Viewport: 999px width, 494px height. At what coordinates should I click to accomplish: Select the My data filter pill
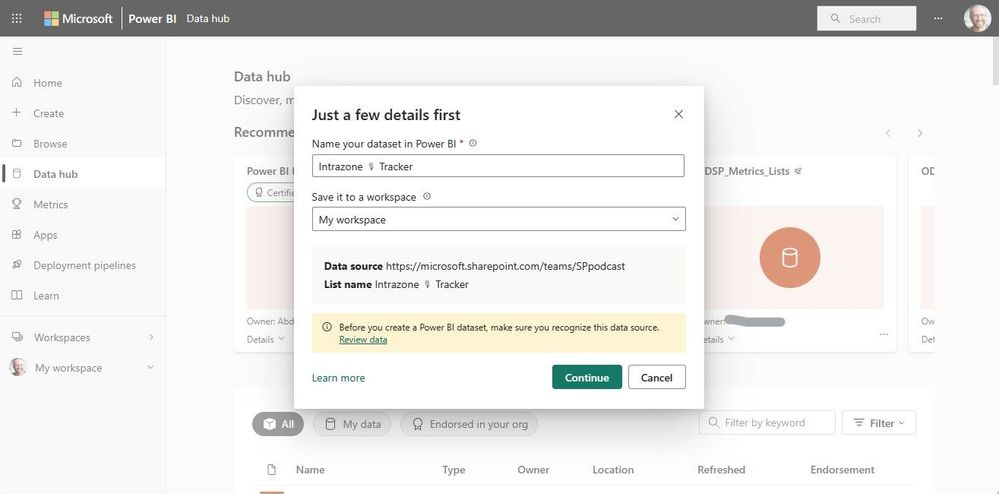[x=352, y=424]
